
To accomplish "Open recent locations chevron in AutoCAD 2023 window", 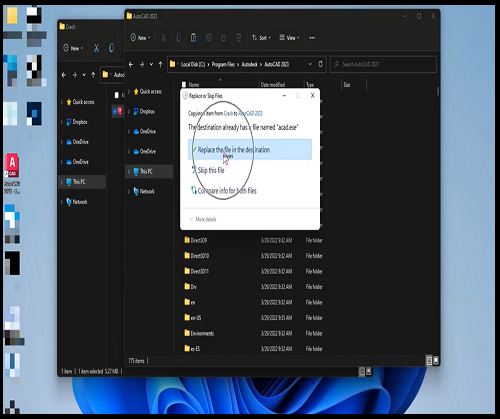I will tap(151, 64).
